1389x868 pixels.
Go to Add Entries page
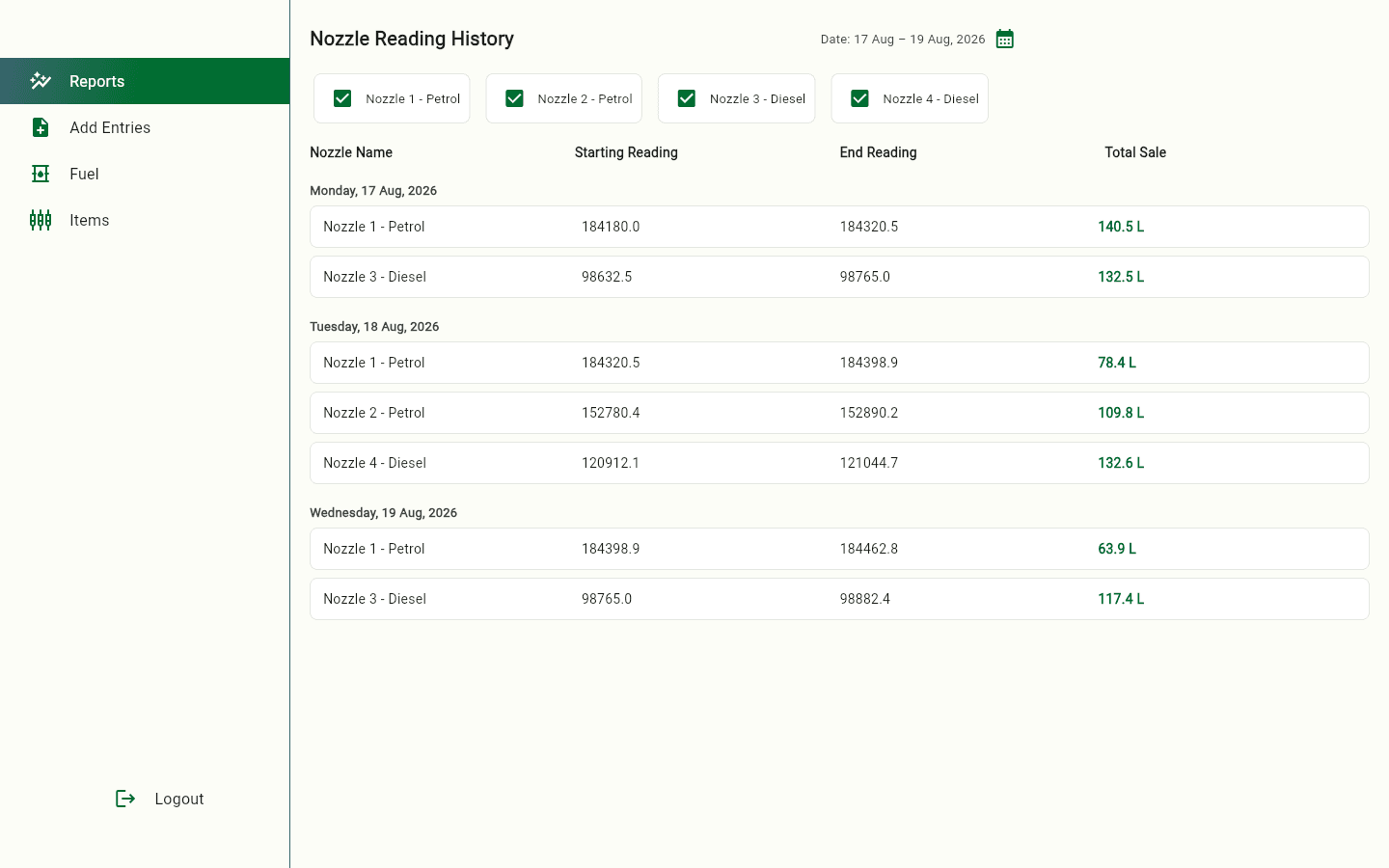(145, 127)
